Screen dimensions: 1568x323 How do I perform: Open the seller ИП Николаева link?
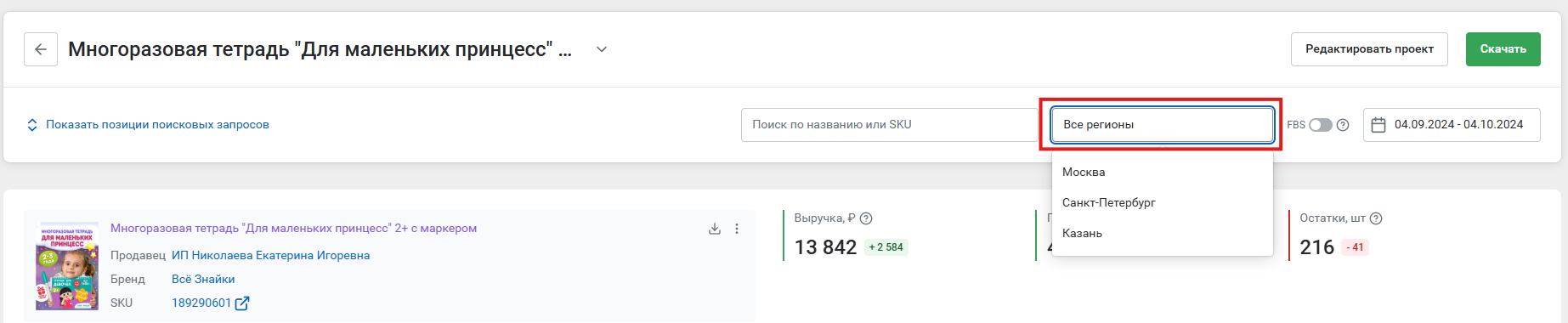pyautogui.click(x=270, y=255)
